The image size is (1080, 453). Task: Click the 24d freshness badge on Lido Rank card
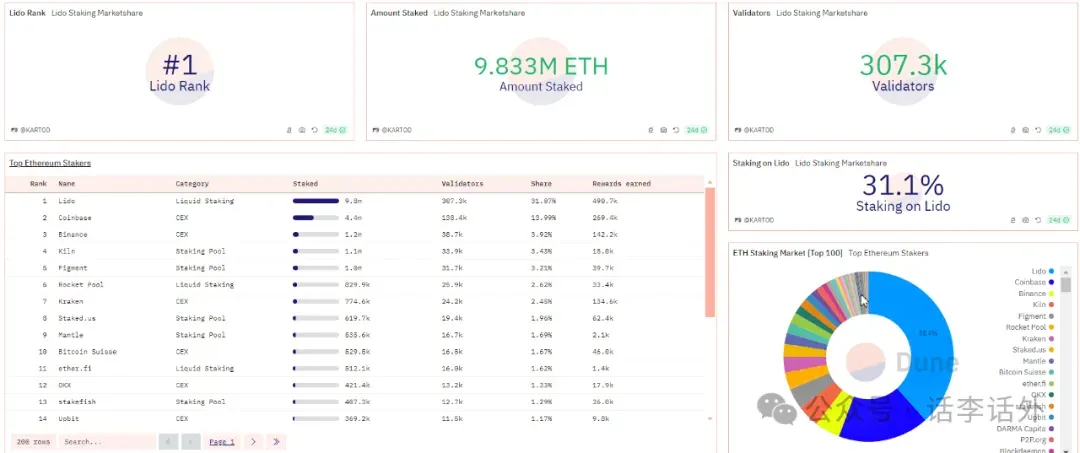(x=335, y=129)
